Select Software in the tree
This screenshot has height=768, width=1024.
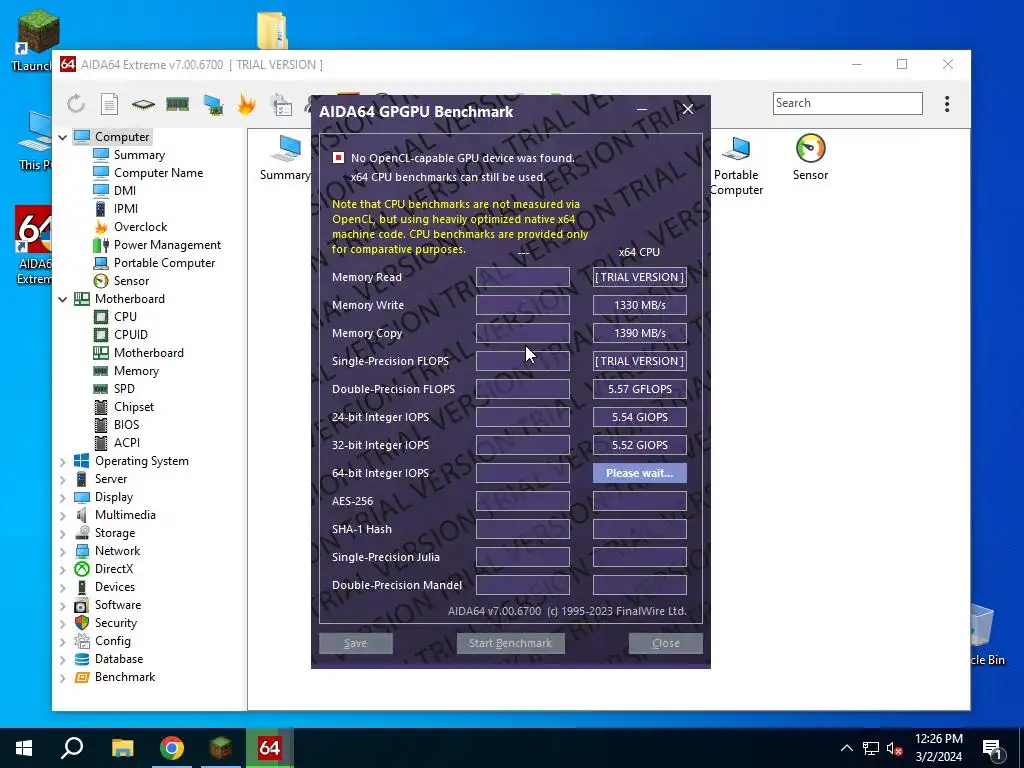pyautogui.click(x=118, y=605)
